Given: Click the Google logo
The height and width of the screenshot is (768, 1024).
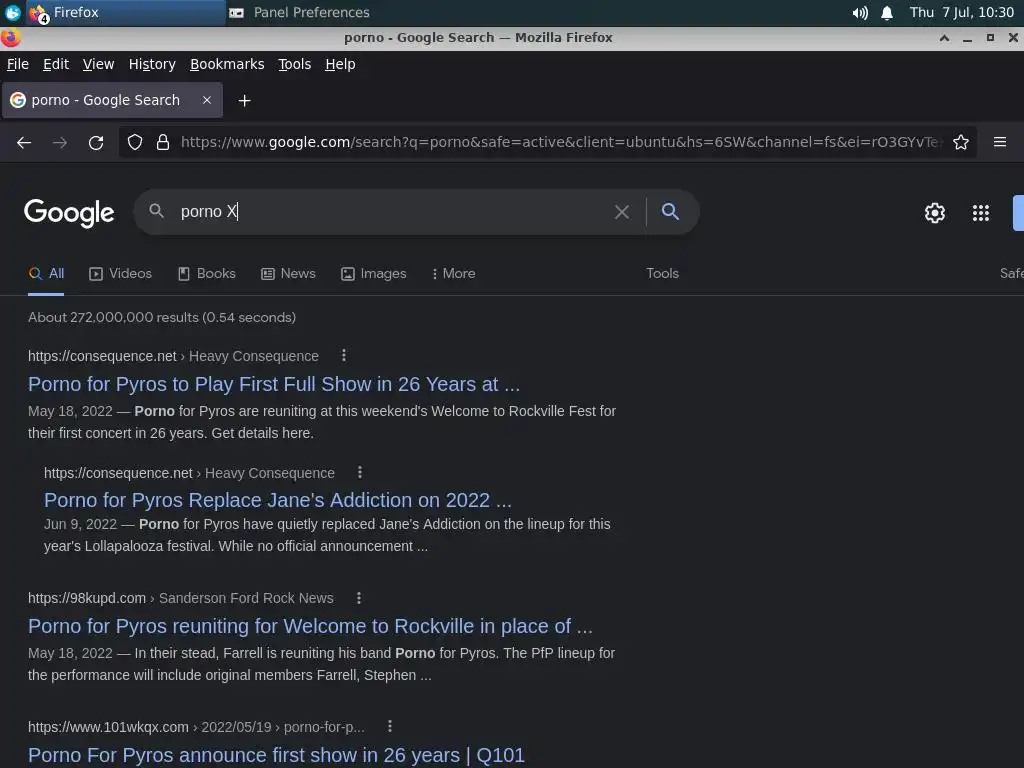Looking at the screenshot, I should pyautogui.click(x=69, y=213).
